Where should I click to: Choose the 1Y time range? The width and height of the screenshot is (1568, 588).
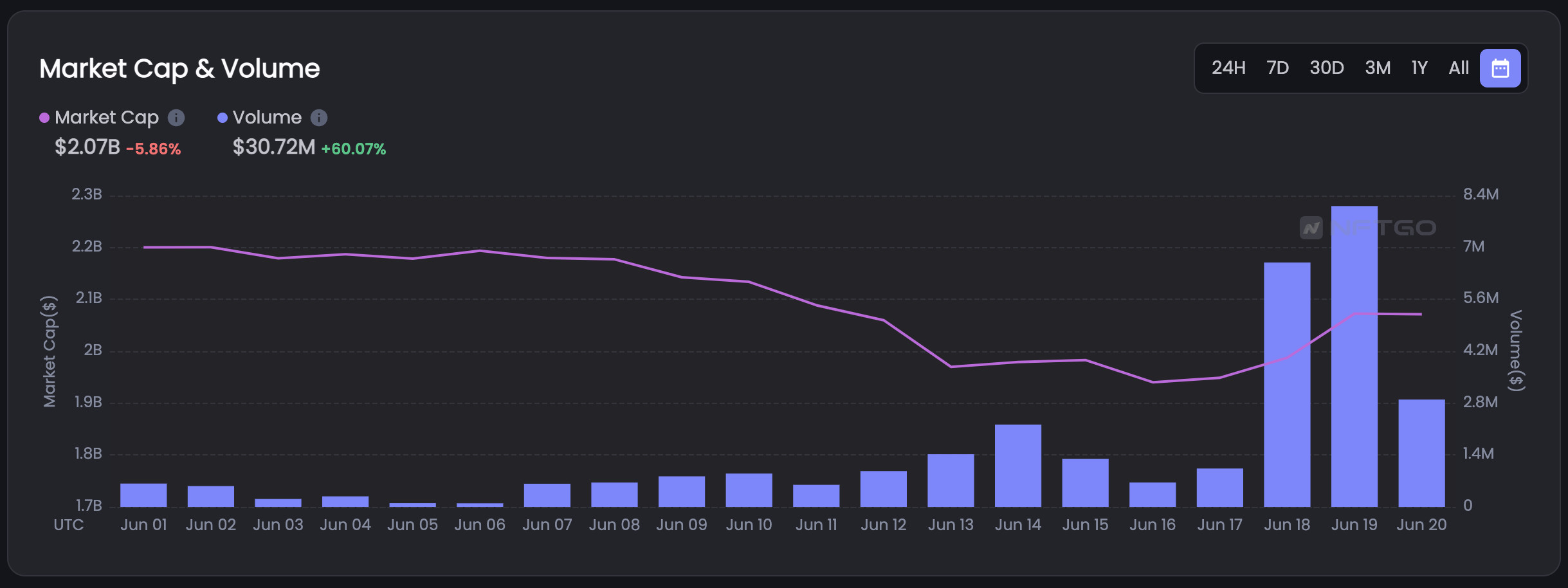tap(1419, 68)
